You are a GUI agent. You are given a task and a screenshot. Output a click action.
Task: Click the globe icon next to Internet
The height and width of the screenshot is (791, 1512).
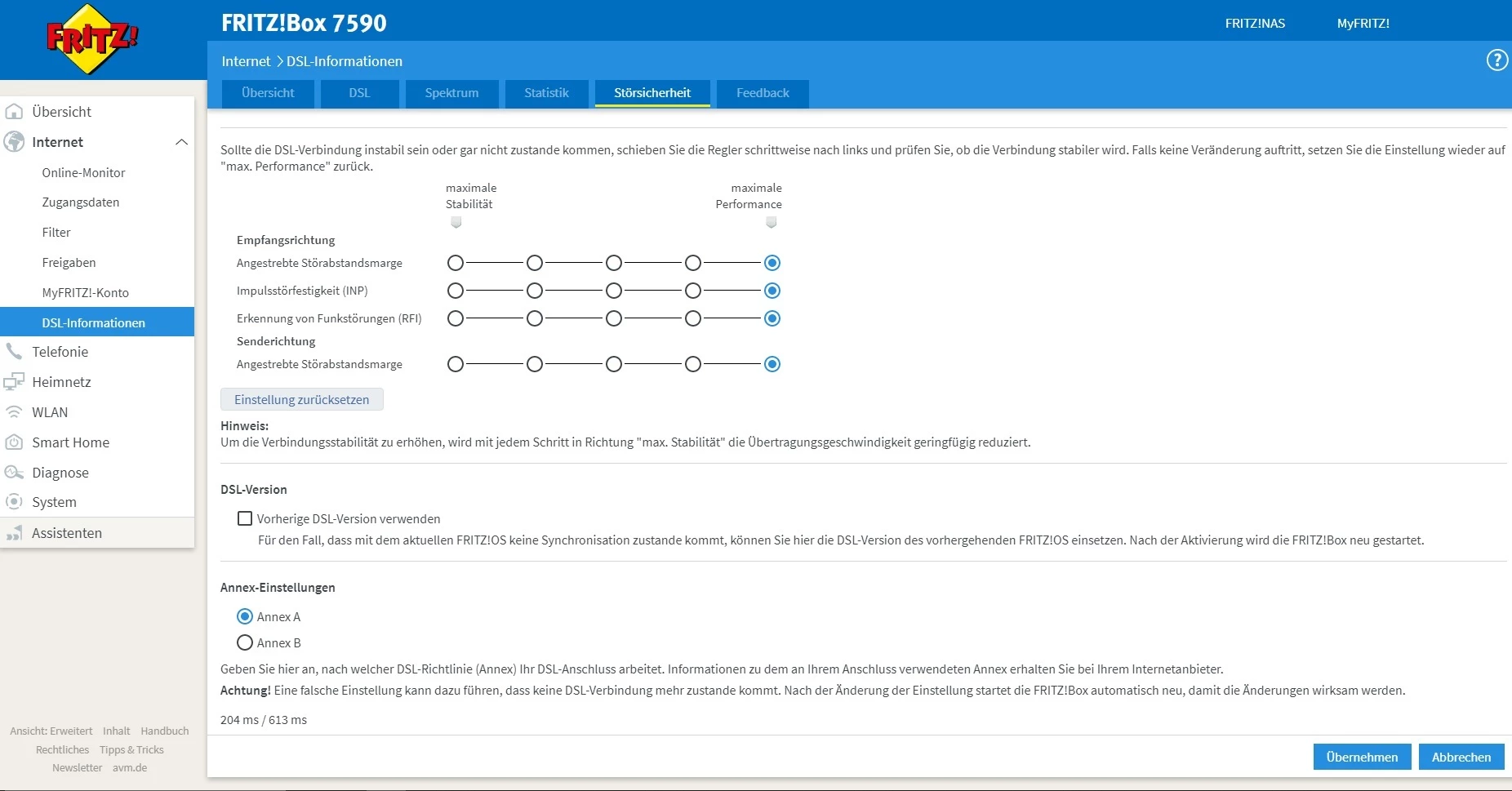[14, 141]
